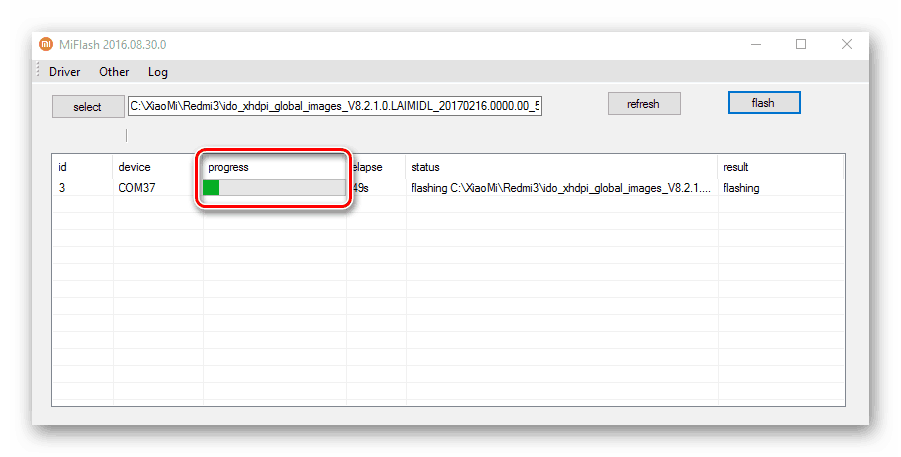Click the firmware path input field

(x=335, y=106)
